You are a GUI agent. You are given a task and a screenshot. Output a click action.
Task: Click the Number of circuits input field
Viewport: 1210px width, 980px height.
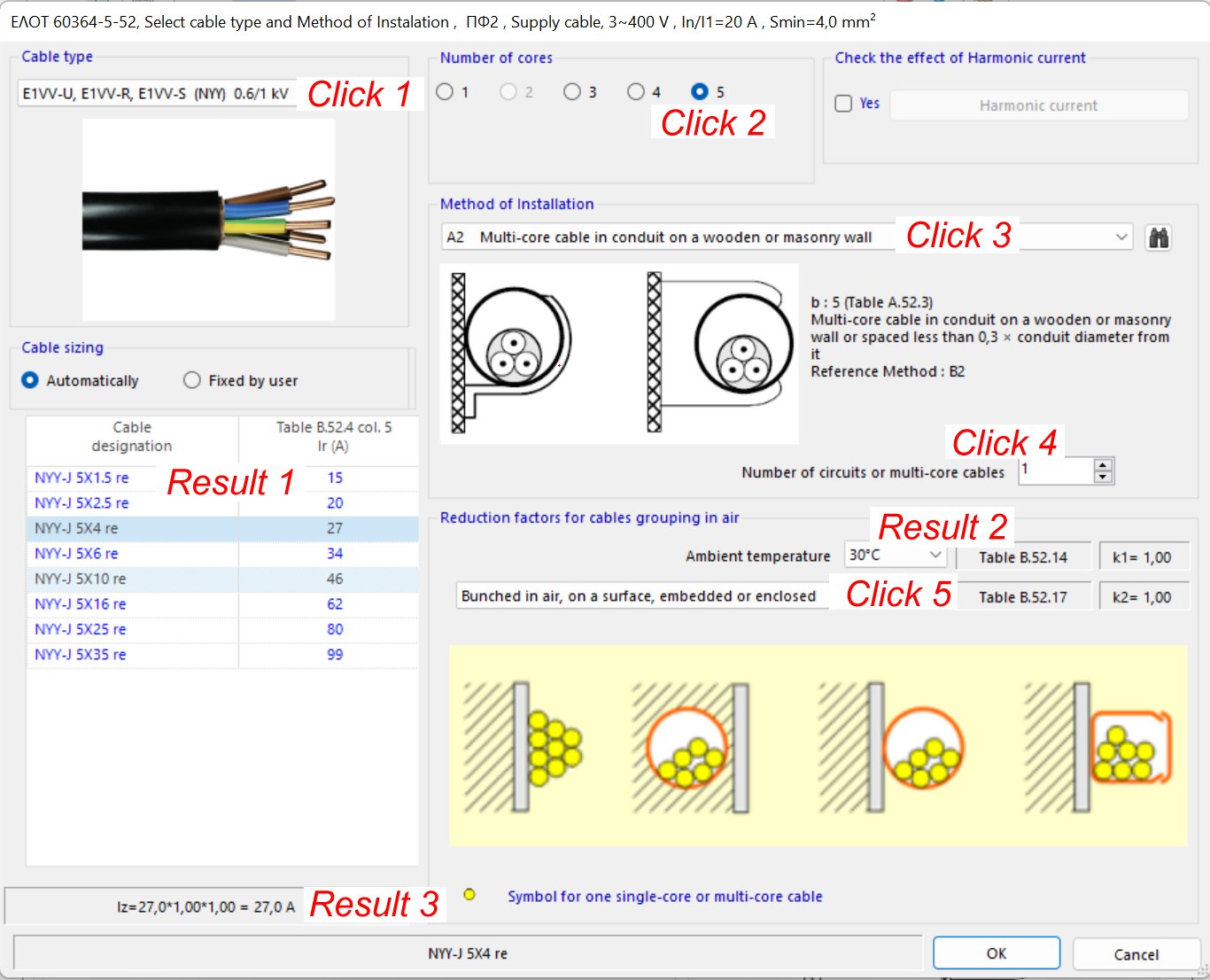(1054, 471)
